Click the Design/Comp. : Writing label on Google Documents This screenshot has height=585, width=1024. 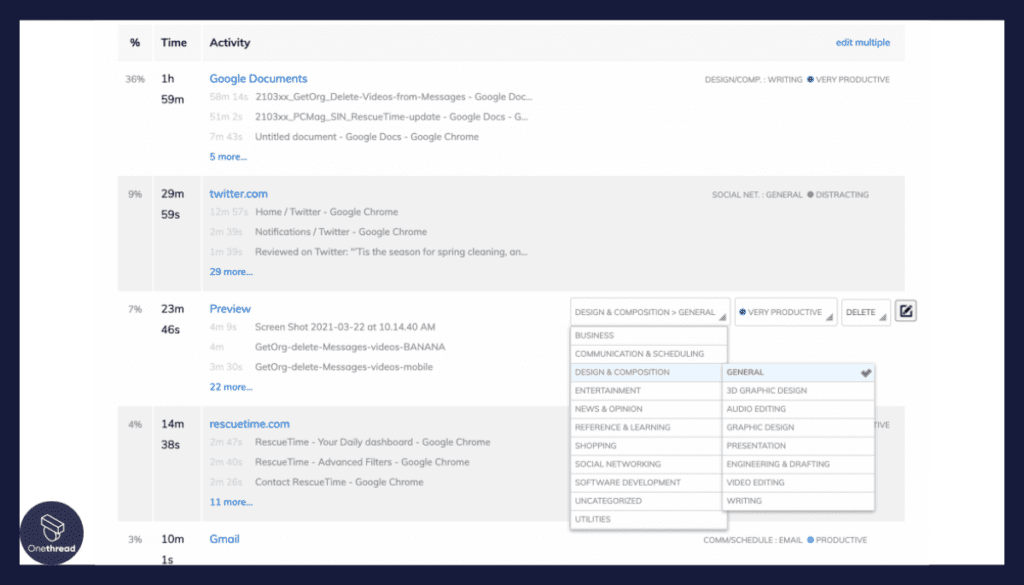[x=754, y=80]
